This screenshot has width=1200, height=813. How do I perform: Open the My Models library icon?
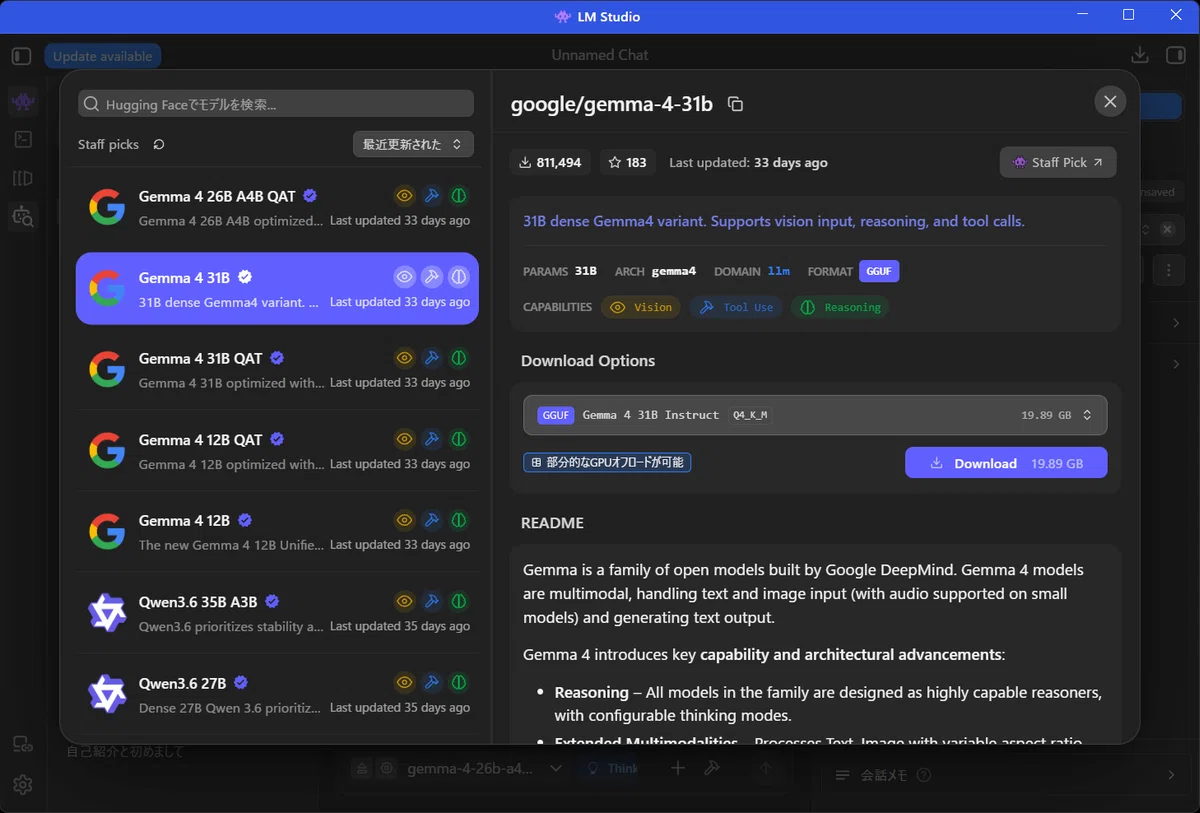[22, 178]
